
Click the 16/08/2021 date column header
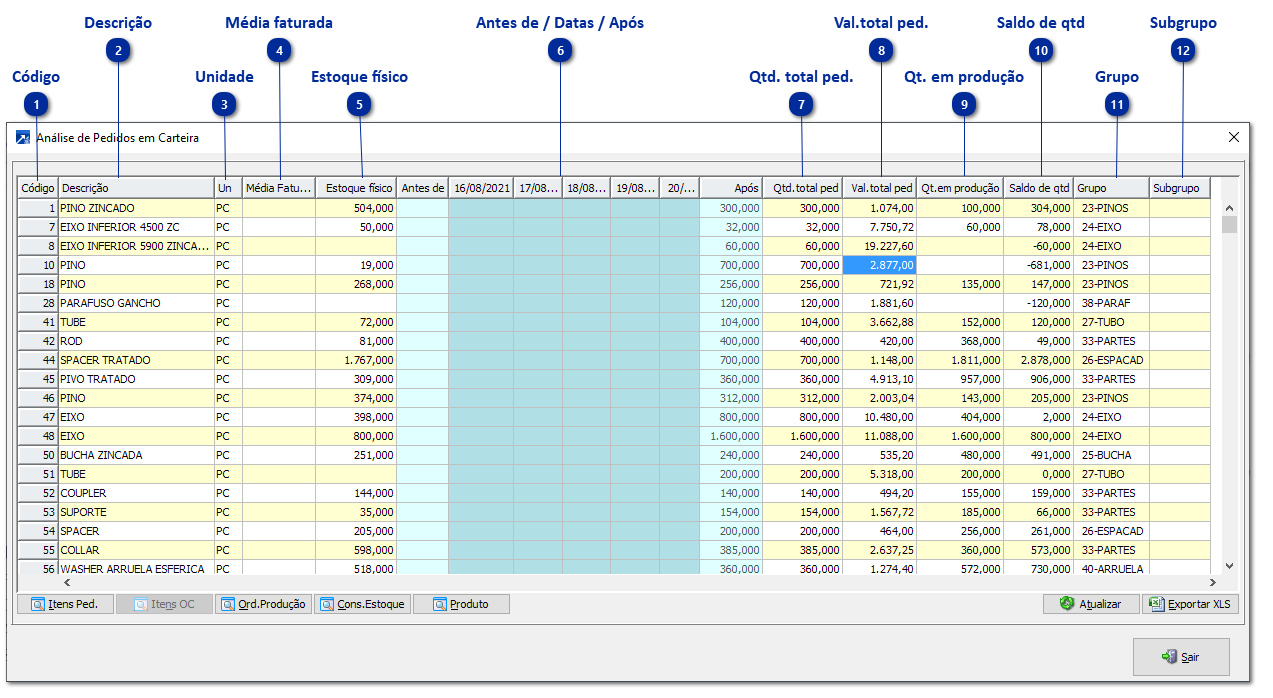coord(481,188)
